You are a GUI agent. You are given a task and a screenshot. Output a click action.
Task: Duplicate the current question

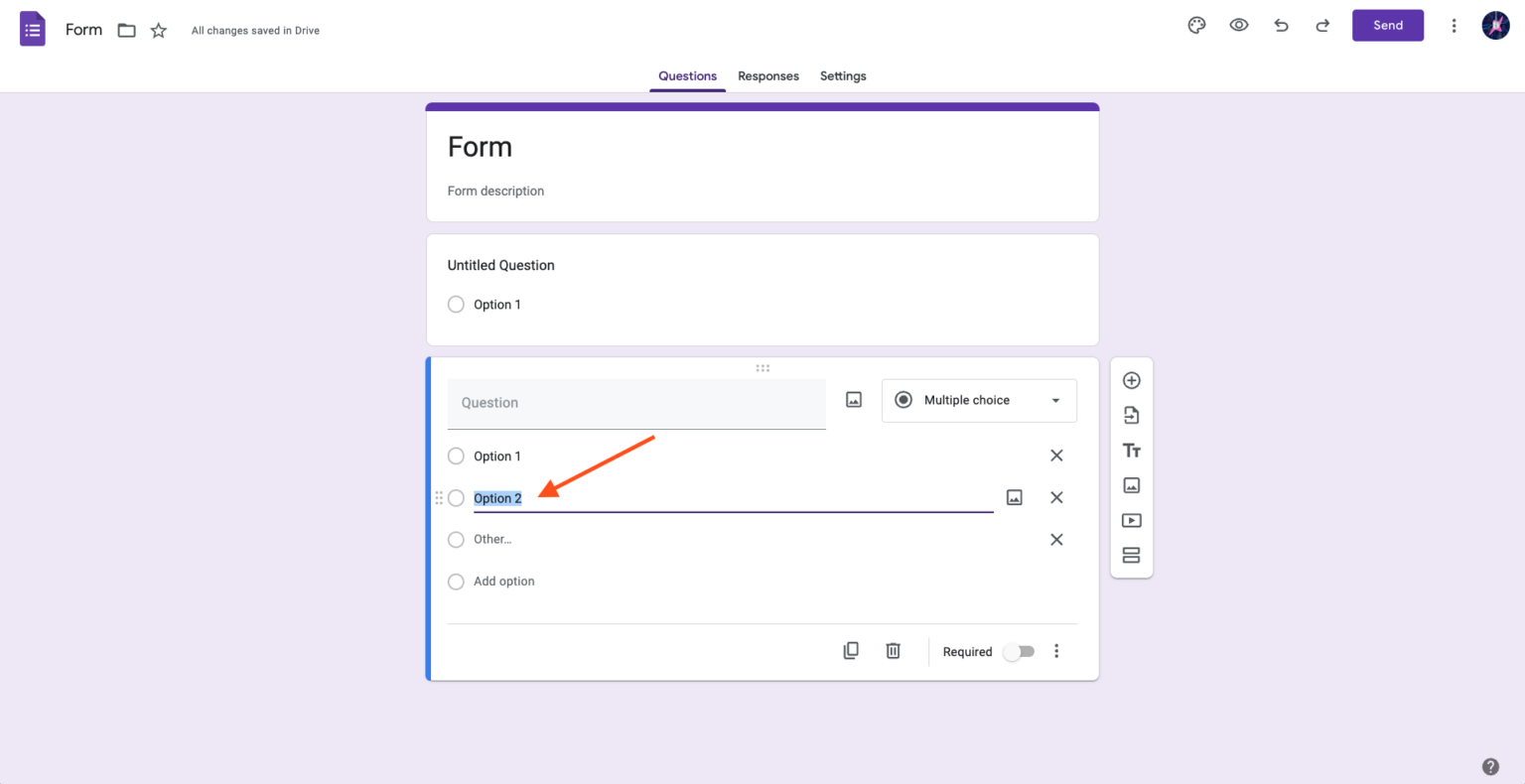coord(851,651)
